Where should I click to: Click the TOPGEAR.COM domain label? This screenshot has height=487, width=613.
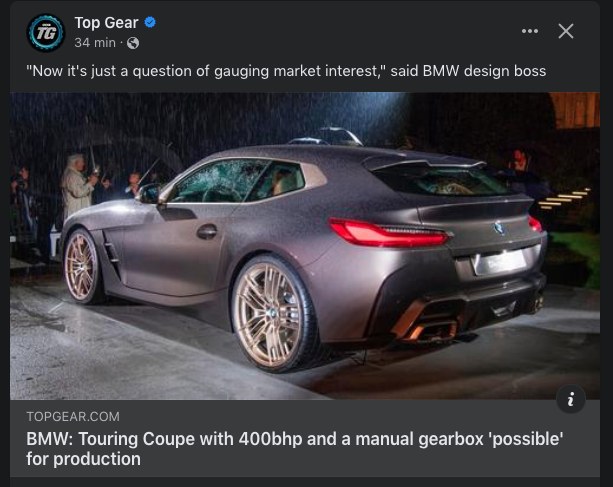pyautogui.click(x=73, y=417)
